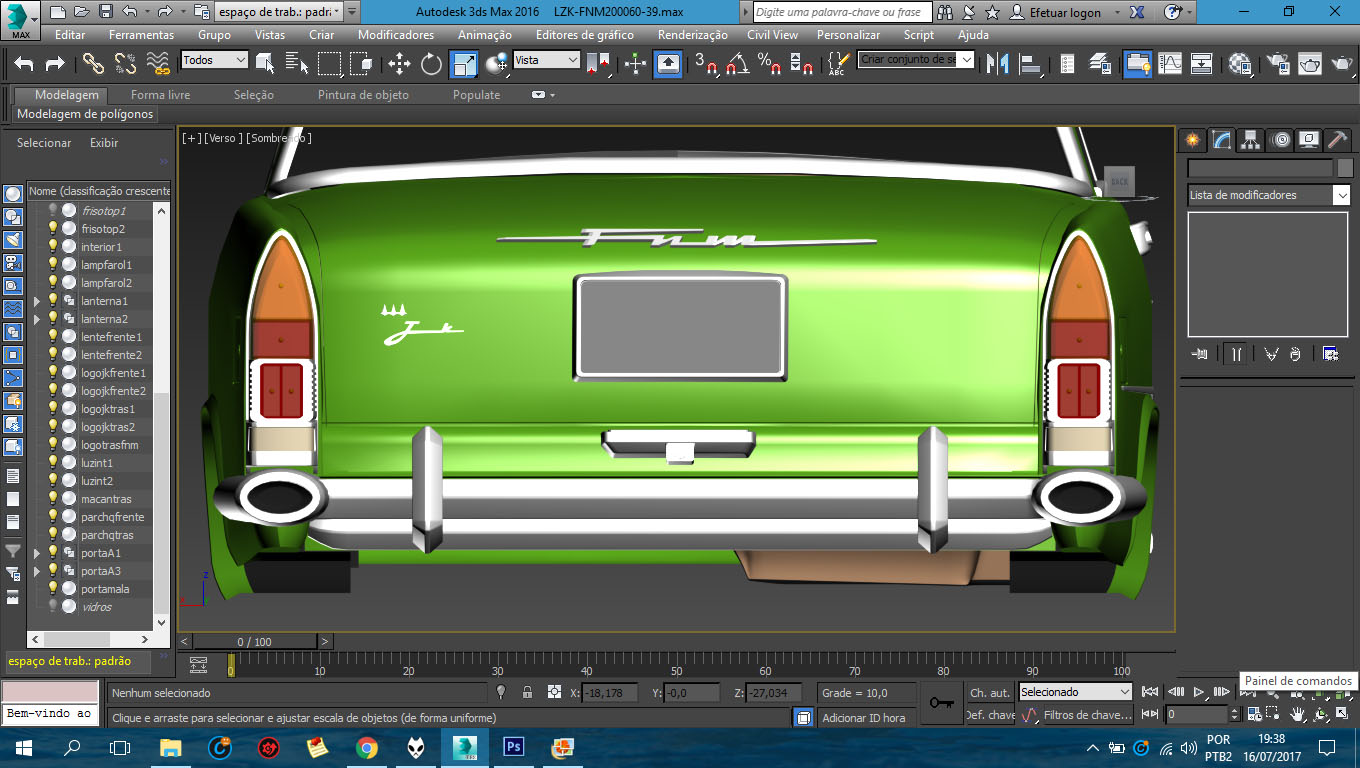Click the Play animation button
The width and height of the screenshot is (1360, 768).
(1199, 692)
